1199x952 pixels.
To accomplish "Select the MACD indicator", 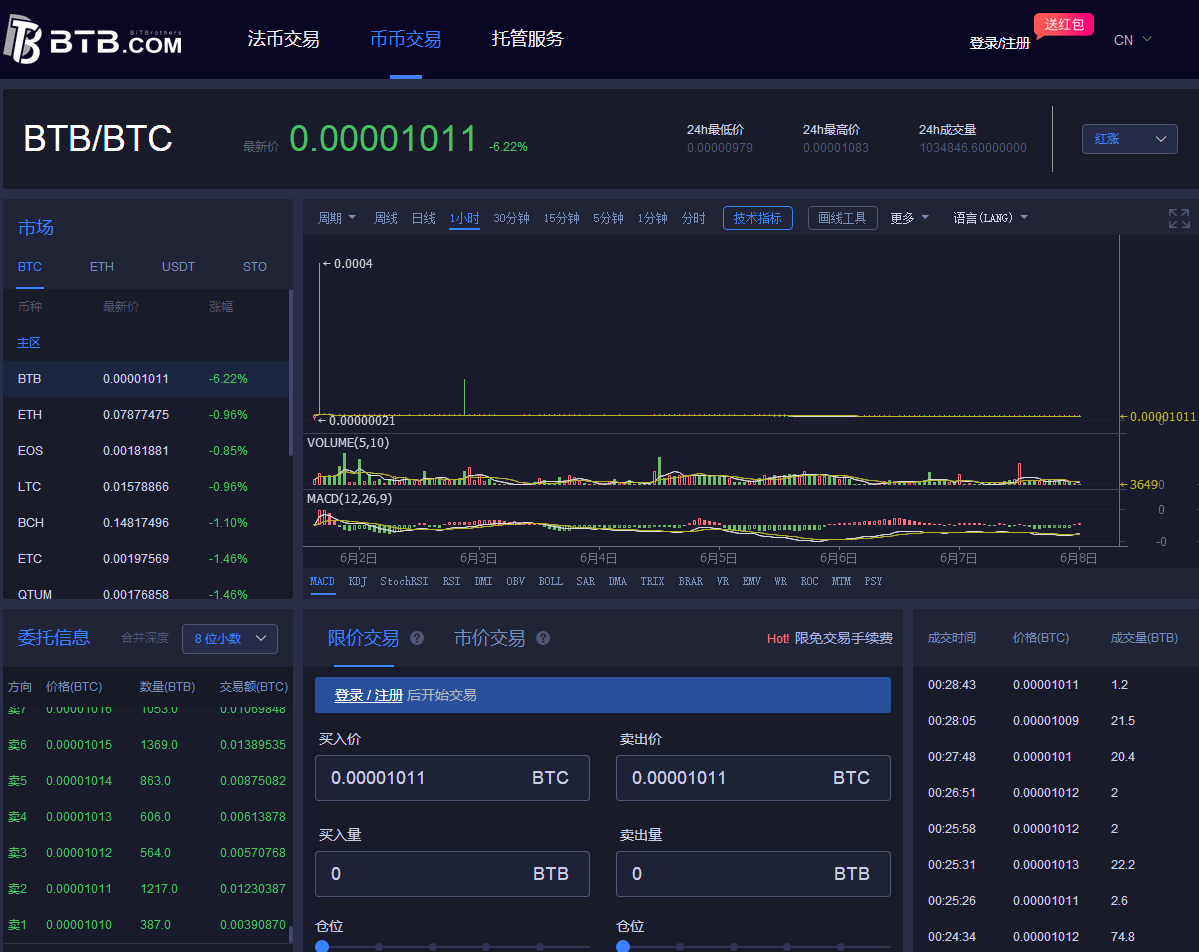I will click(x=322, y=581).
